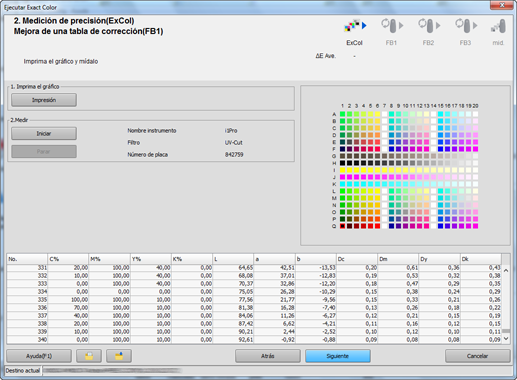Select the FB1 feedback step icon

coord(392,26)
